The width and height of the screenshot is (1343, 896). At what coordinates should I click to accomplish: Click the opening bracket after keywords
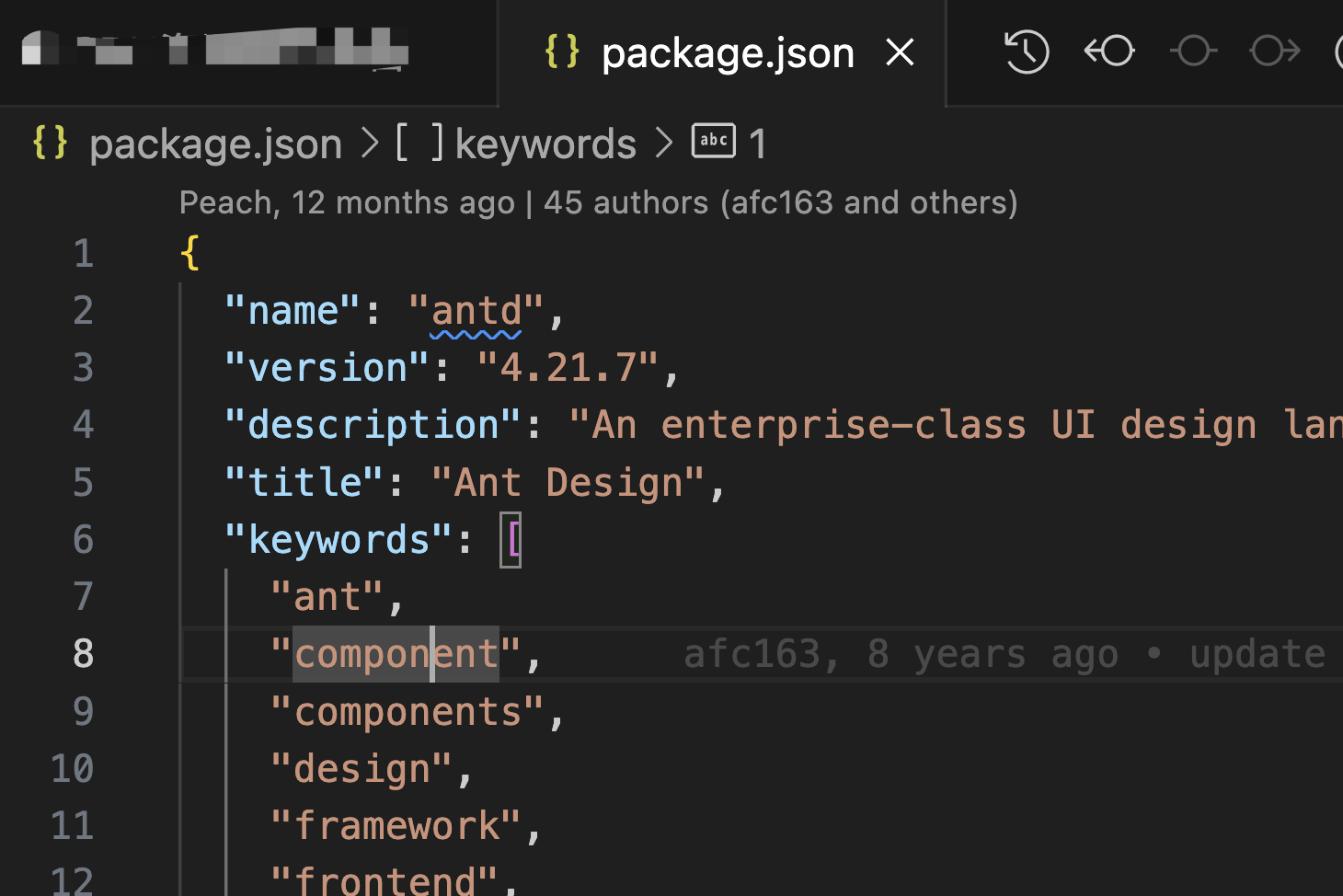(x=511, y=540)
